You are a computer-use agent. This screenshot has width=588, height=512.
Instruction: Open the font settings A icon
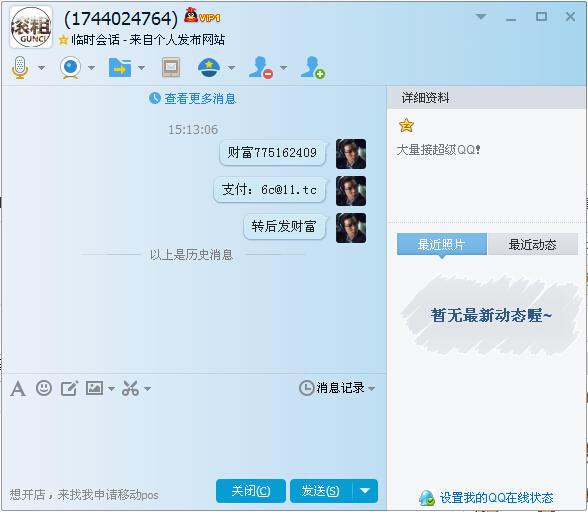click(x=18, y=388)
